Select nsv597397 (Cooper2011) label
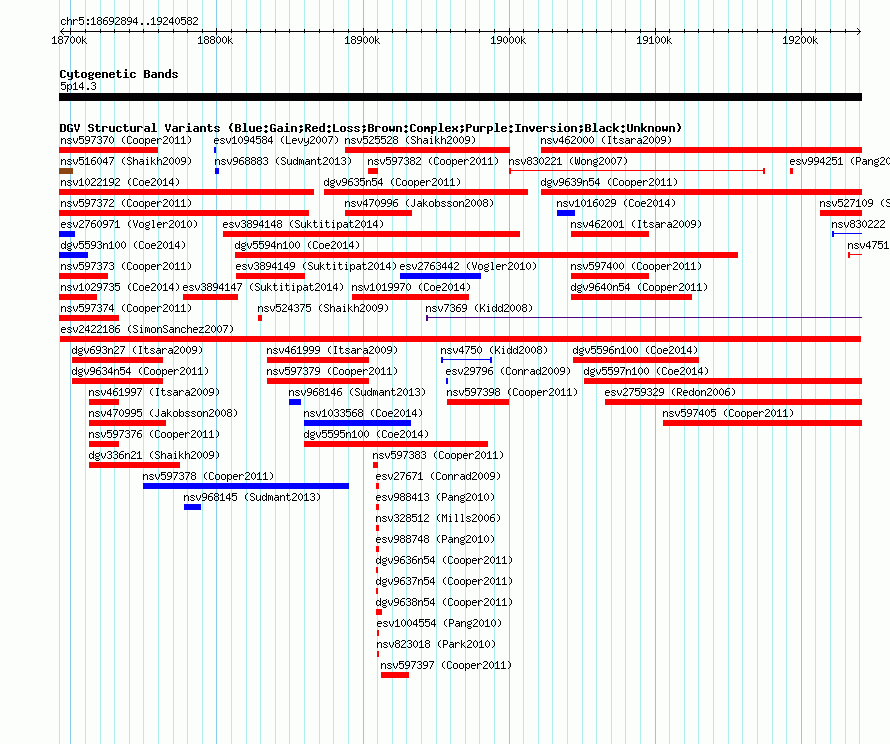Image resolution: width=890 pixels, height=744 pixels. tap(446, 665)
